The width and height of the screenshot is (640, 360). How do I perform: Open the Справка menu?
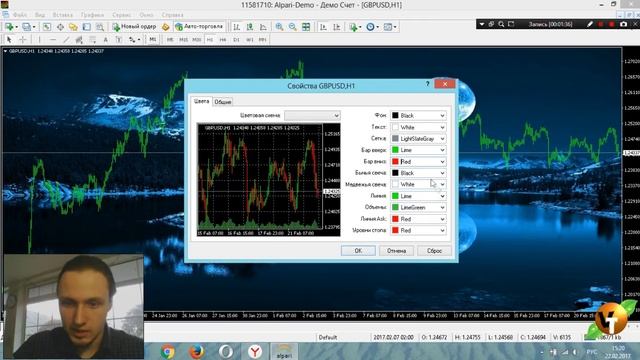click(x=173, y=15)
